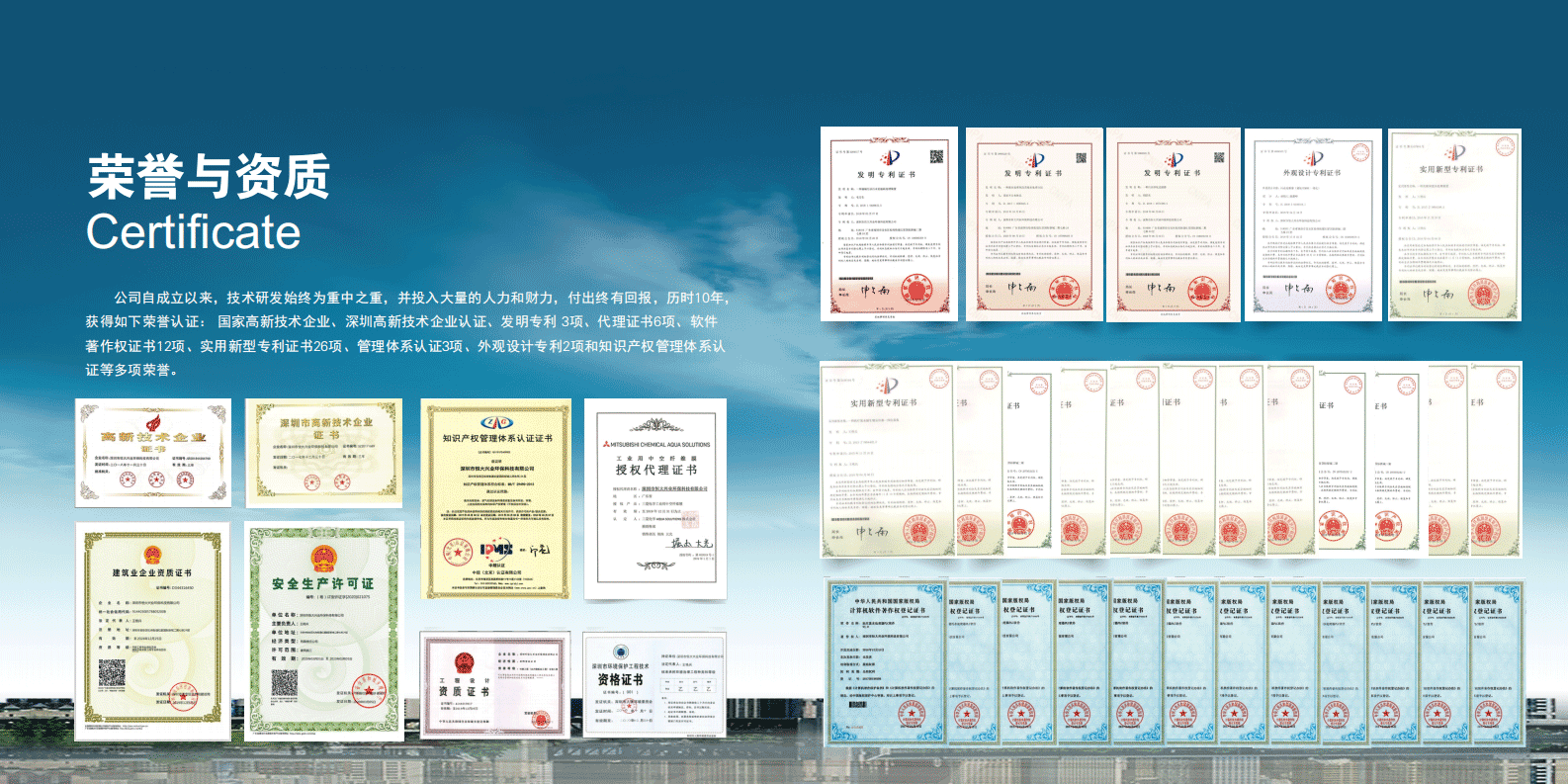Open the 深圳市环境保护工程技术 资格证书

click(654, 684)
